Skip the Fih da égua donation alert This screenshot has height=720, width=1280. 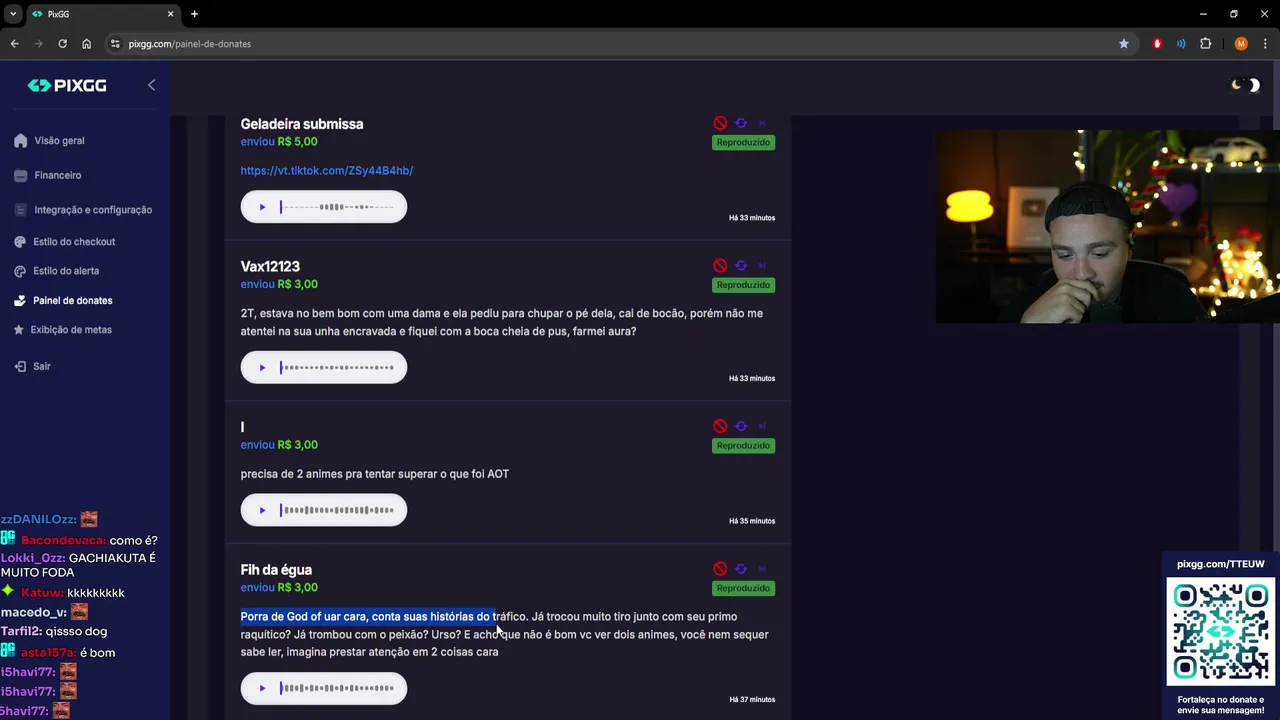coord(762,569)
